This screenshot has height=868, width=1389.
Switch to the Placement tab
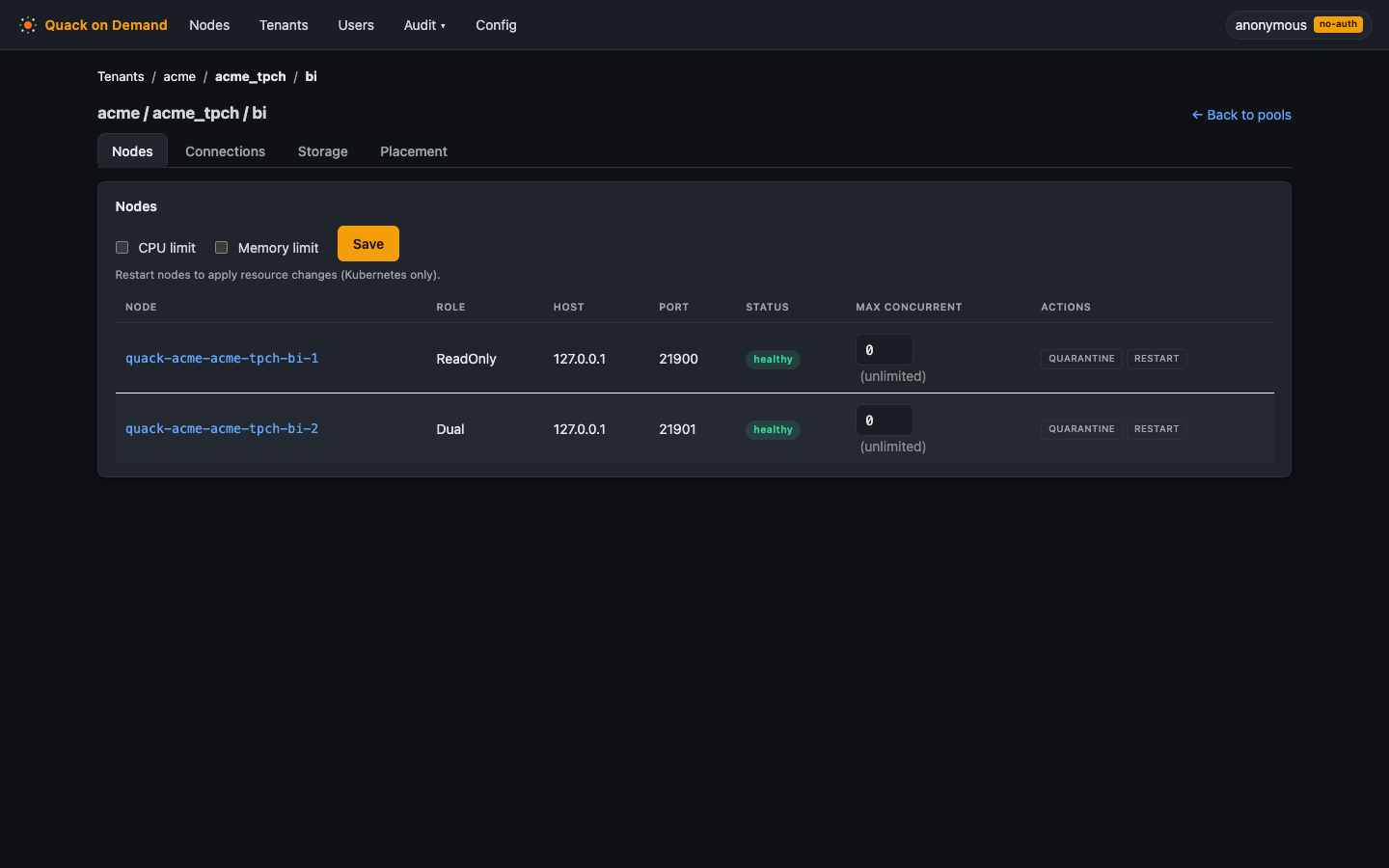click(414, 151)
